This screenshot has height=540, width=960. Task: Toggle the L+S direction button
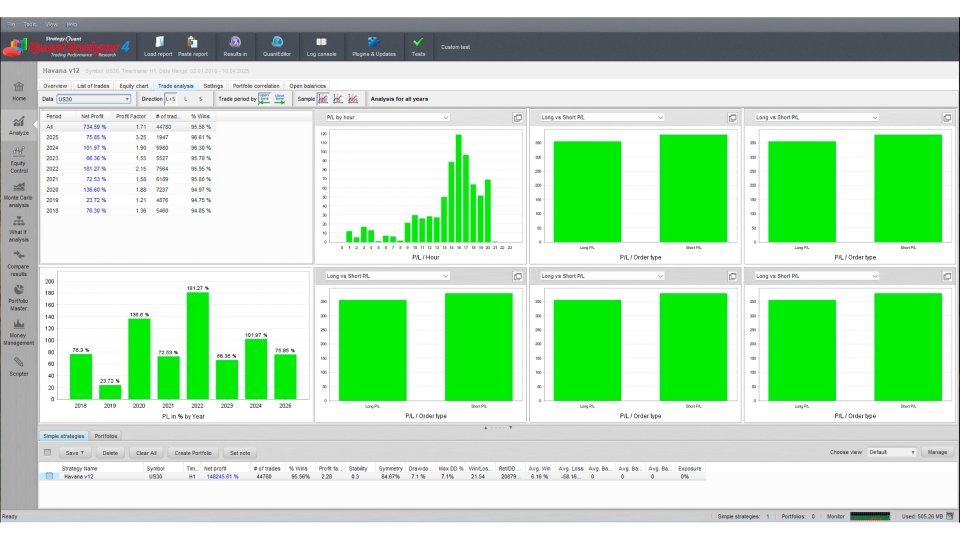pos(170,99)
